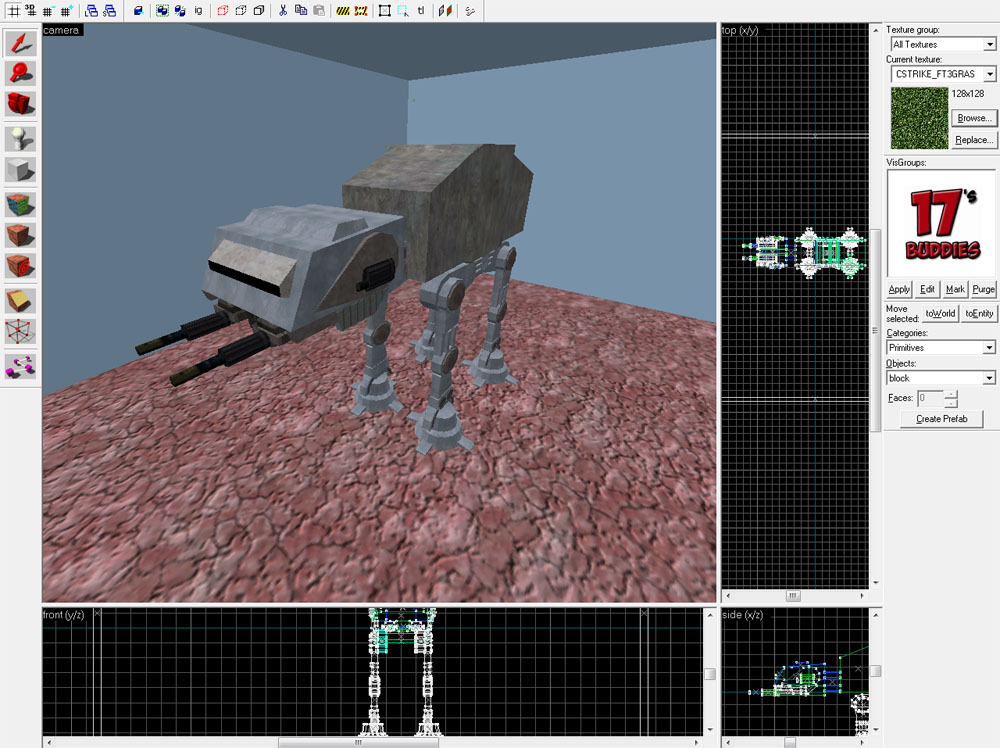Select the Apply Decals tool
The image size is (1000, 748).
tap(20, 266)
